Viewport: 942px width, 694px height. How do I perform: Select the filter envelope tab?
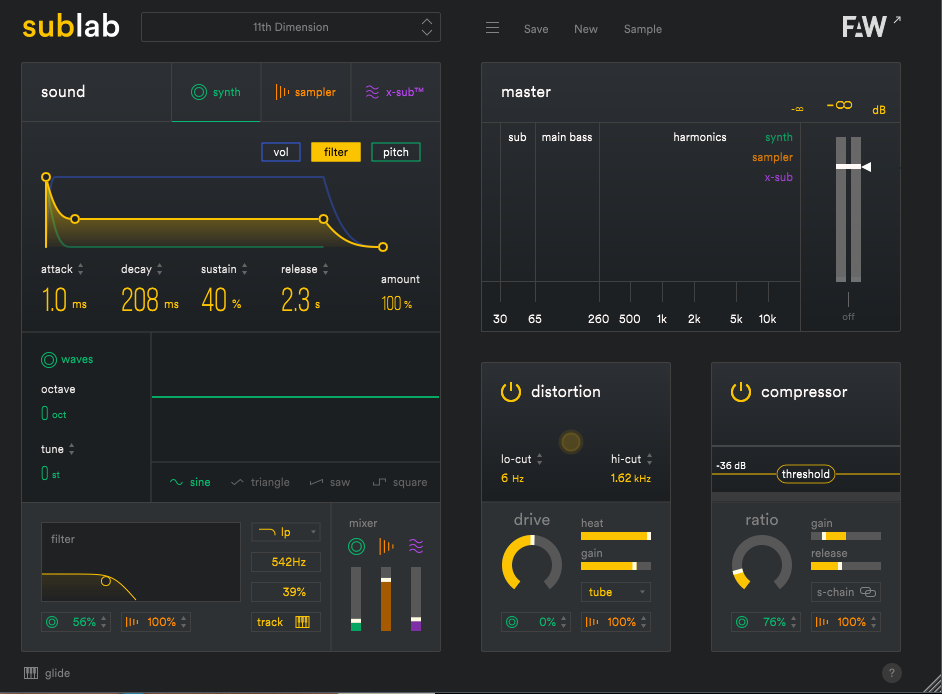click(336, 152)
